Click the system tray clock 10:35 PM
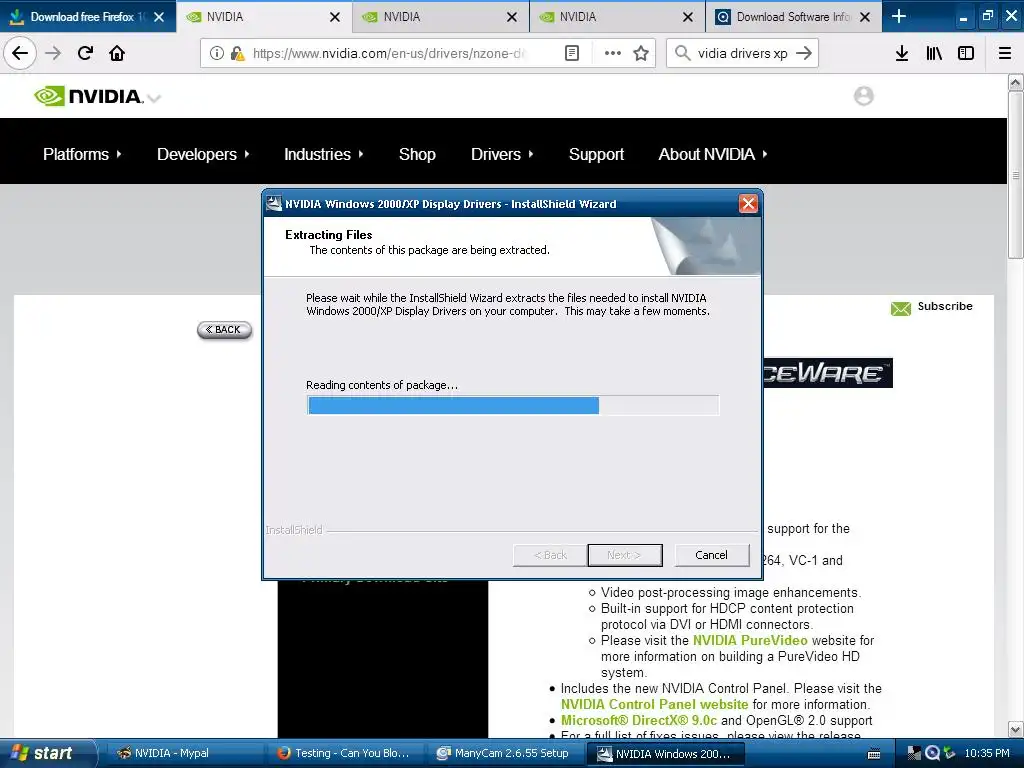Viewport: 1024px width, 768px height. [x=987, y=754]
